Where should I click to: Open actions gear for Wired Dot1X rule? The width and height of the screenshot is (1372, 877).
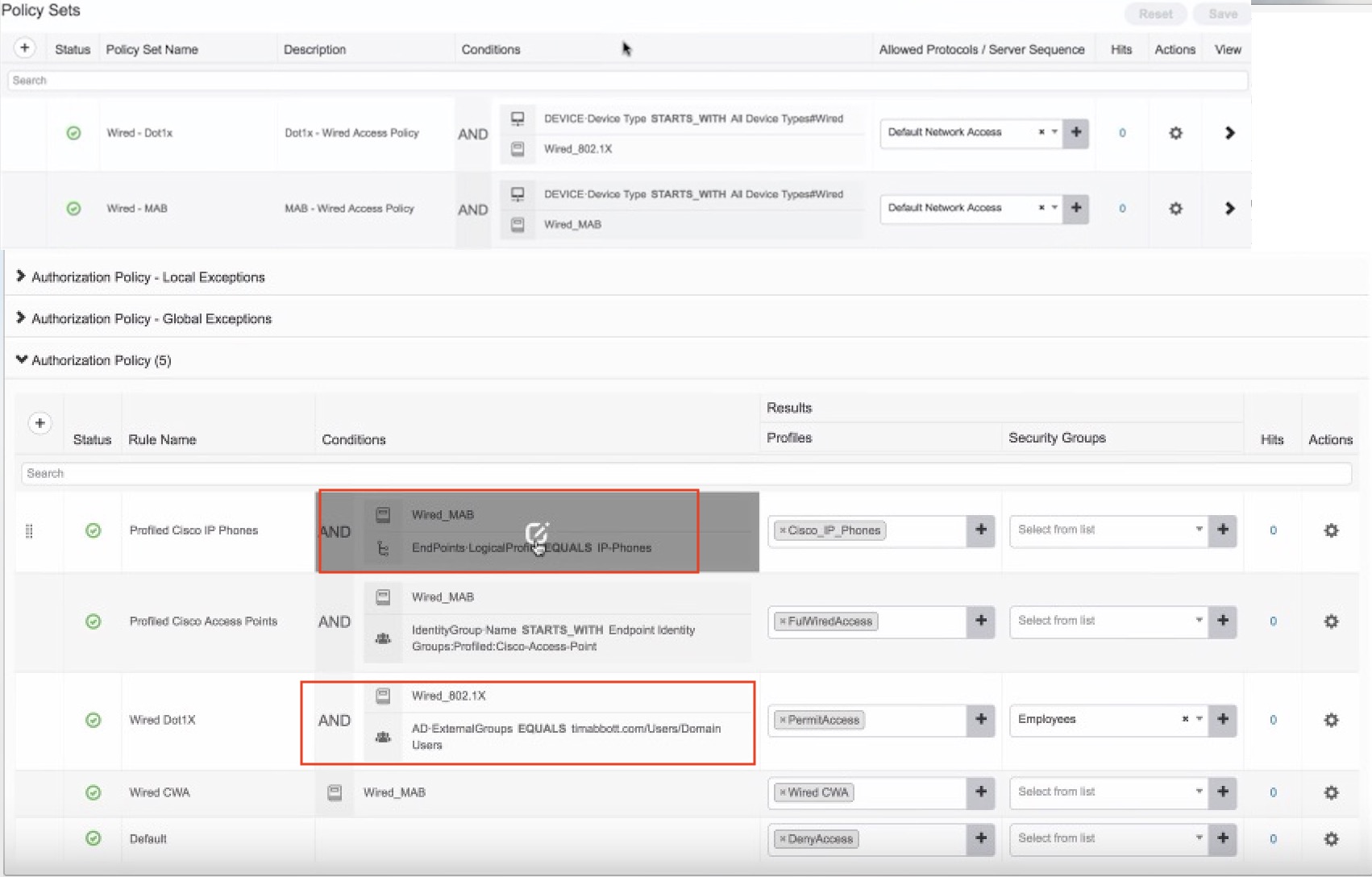[x=1331, y=720]
